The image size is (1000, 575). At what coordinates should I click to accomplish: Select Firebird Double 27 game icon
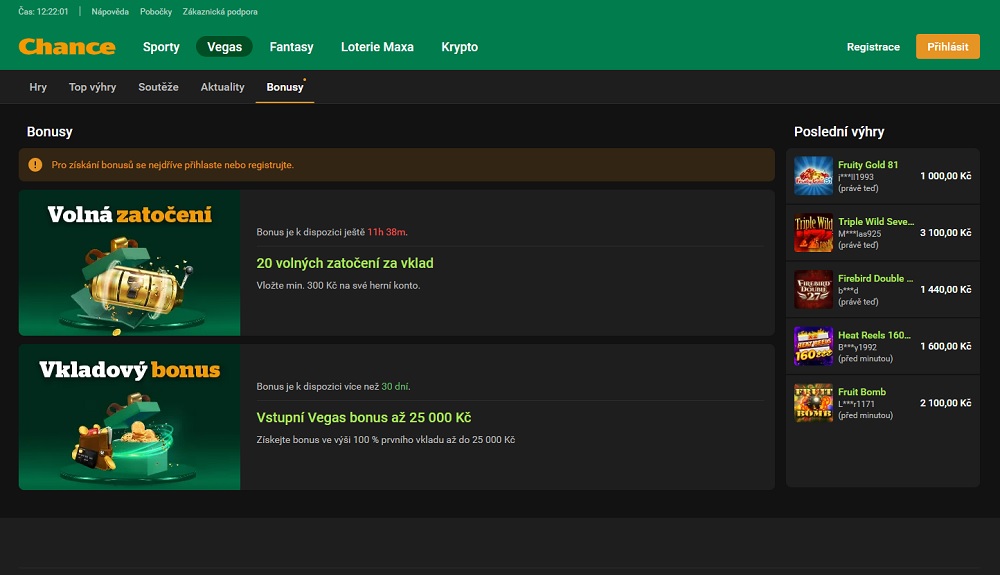(x=813, y=290)
